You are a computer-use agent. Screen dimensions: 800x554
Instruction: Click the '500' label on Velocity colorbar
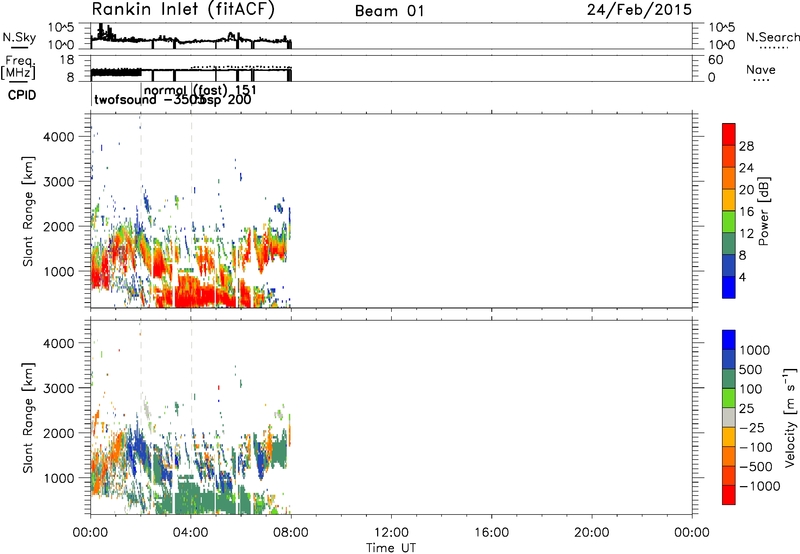752,370
